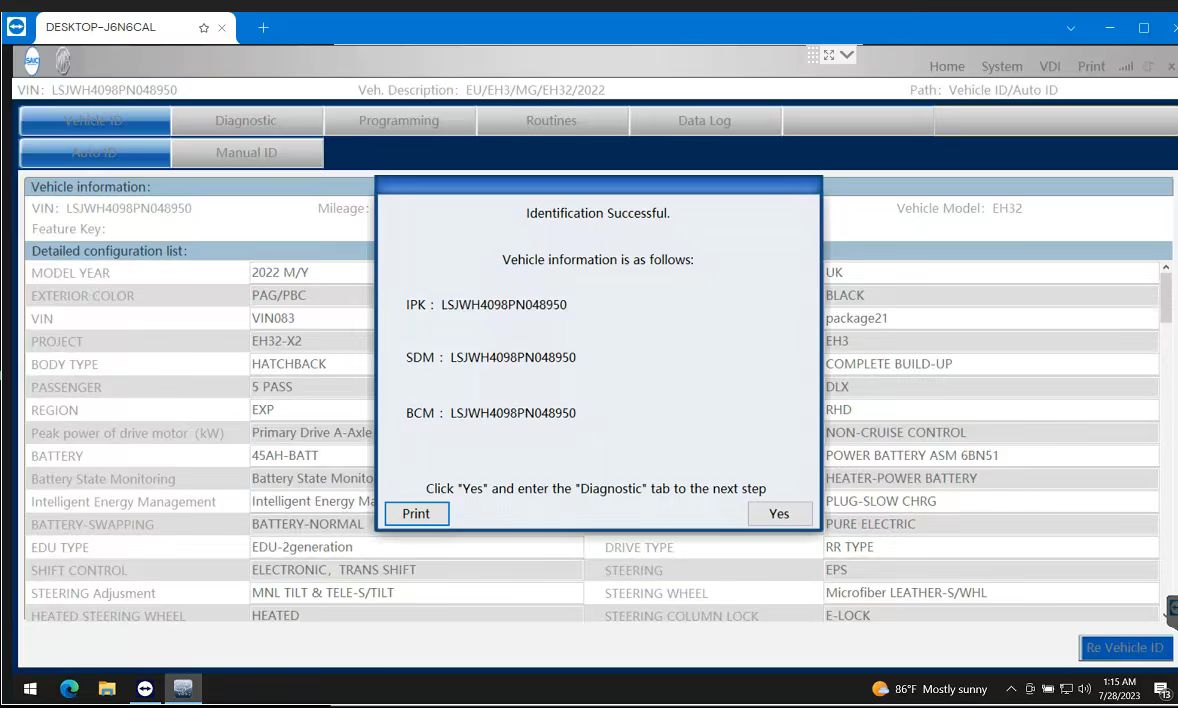This screenshot has width=1178, height=708.
Task: Select the Manual ID tab
Action: coord(247,152)
